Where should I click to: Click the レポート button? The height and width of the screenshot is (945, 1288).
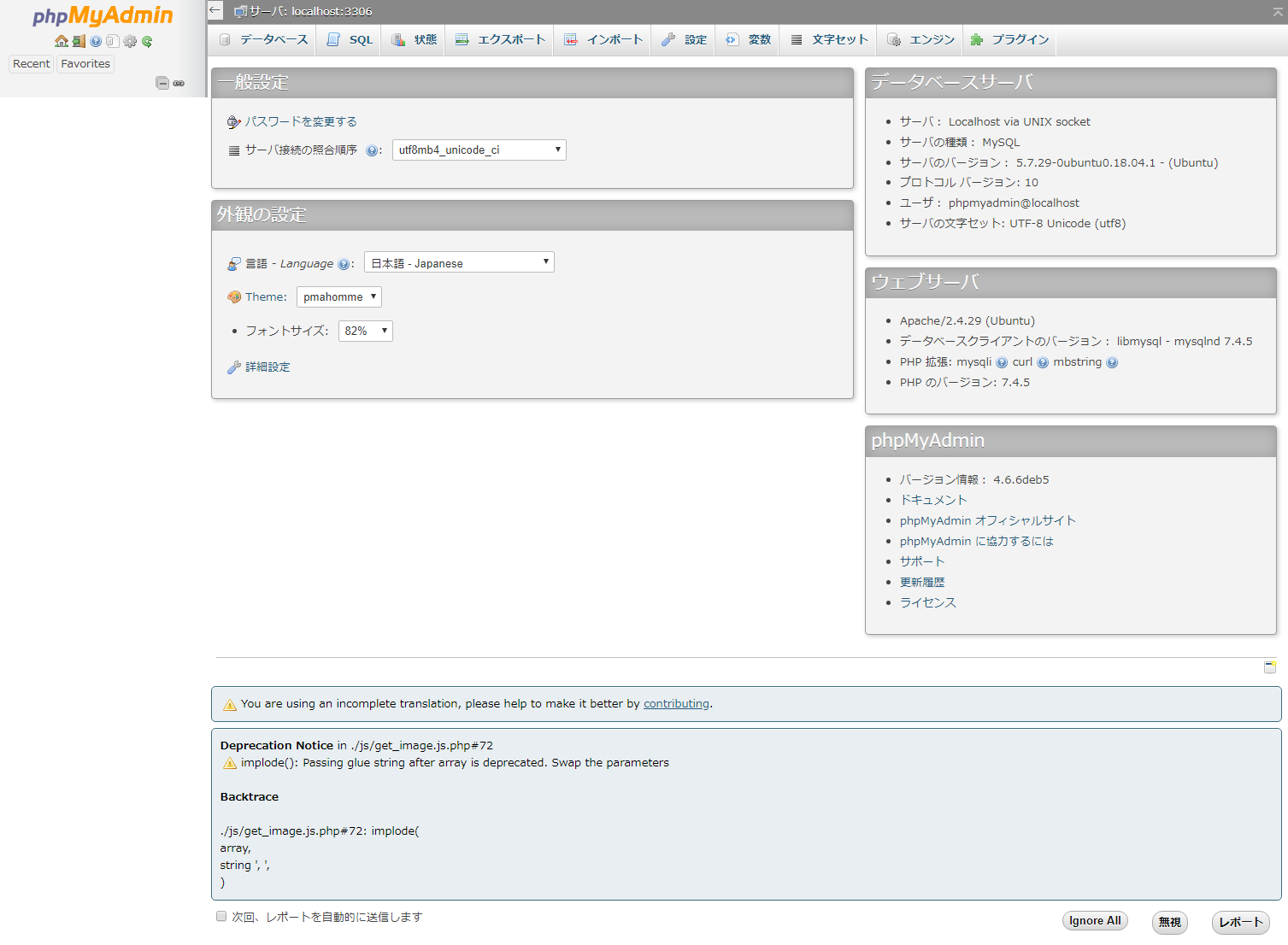tap(1241, 922)
